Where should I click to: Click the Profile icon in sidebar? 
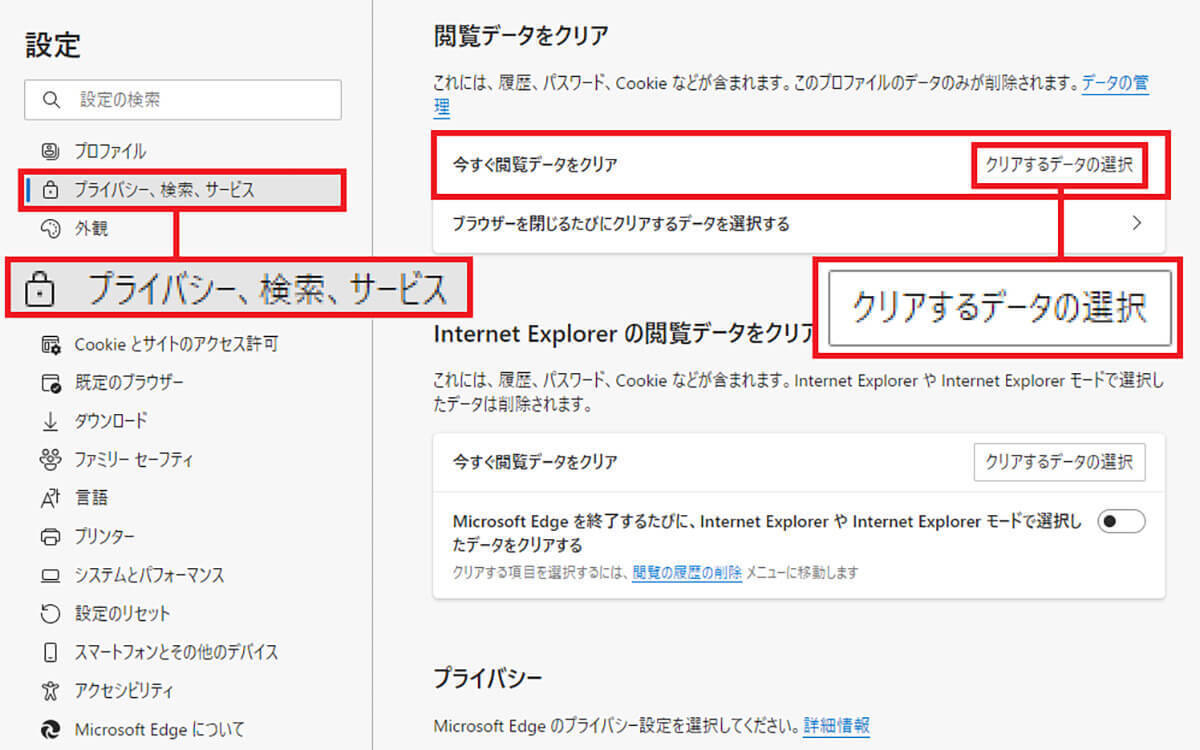tap(50, 151)
